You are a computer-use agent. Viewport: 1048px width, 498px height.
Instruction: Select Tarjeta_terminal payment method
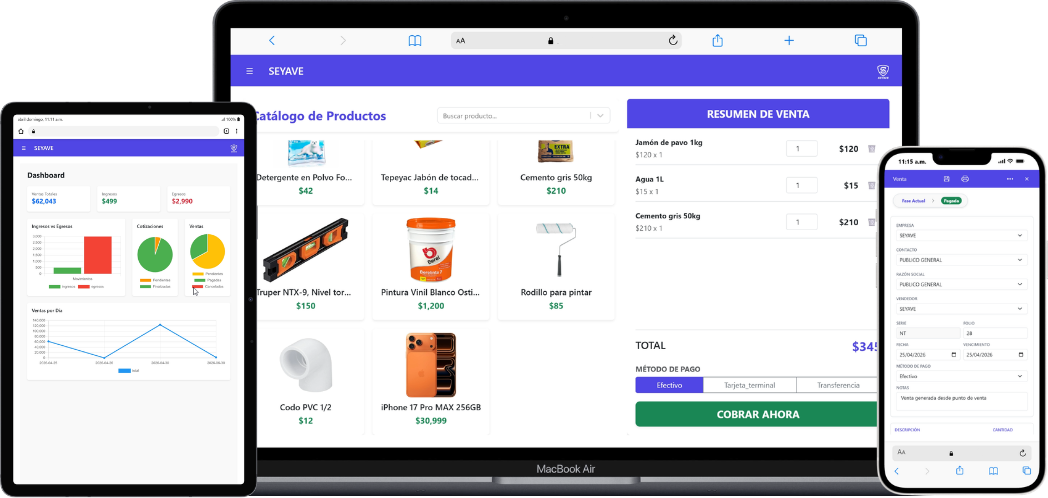click(x=750, y=385)
